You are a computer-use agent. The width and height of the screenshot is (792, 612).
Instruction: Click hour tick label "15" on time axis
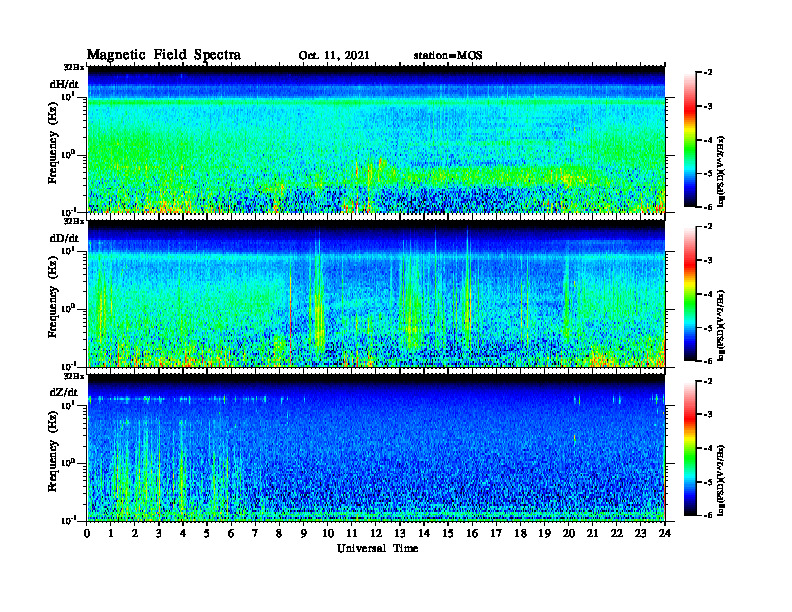[448, 534]
